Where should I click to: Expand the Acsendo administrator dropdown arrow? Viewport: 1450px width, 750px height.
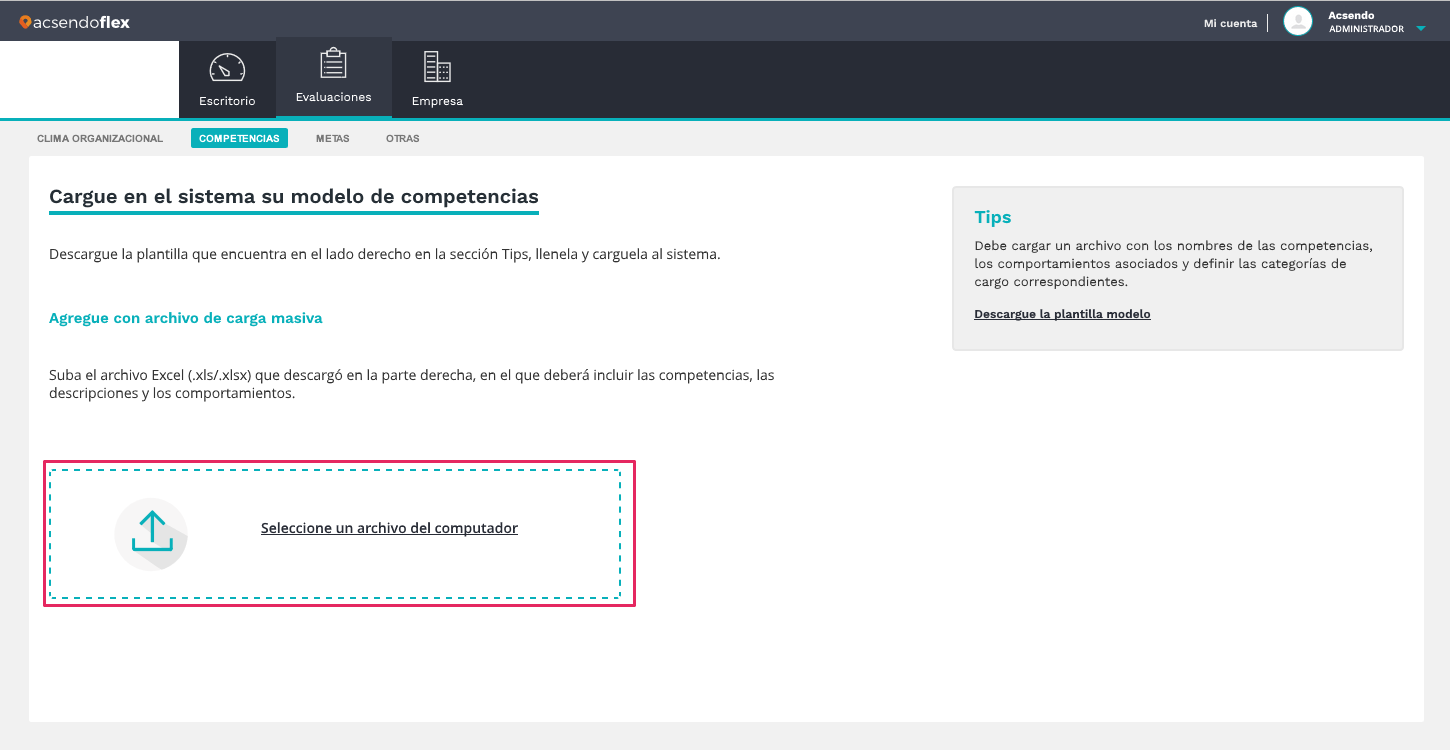tap(1421, 29)
